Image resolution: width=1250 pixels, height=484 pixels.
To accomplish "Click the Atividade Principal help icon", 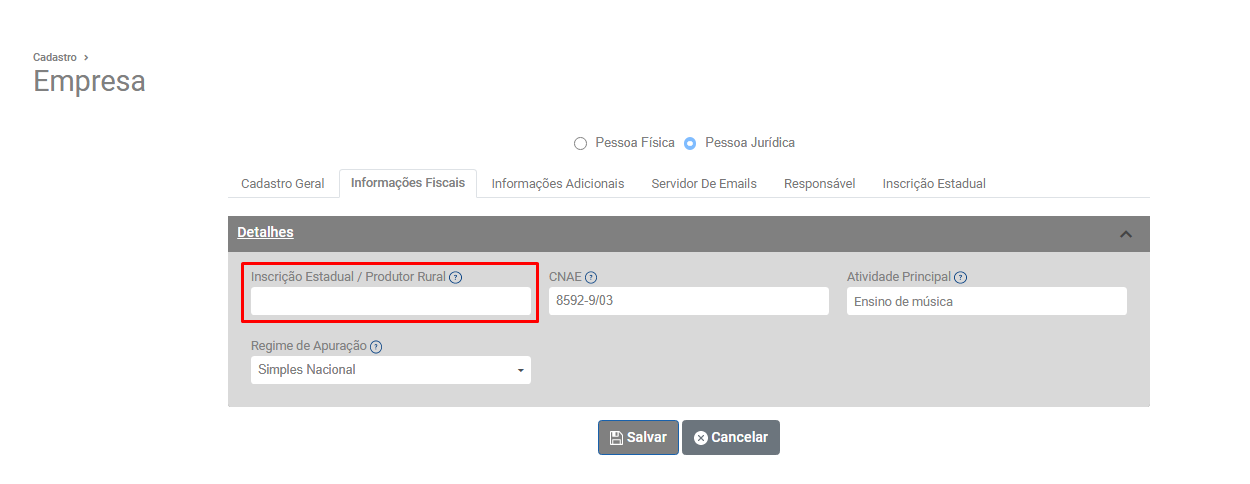I will [x=960, y=278].
